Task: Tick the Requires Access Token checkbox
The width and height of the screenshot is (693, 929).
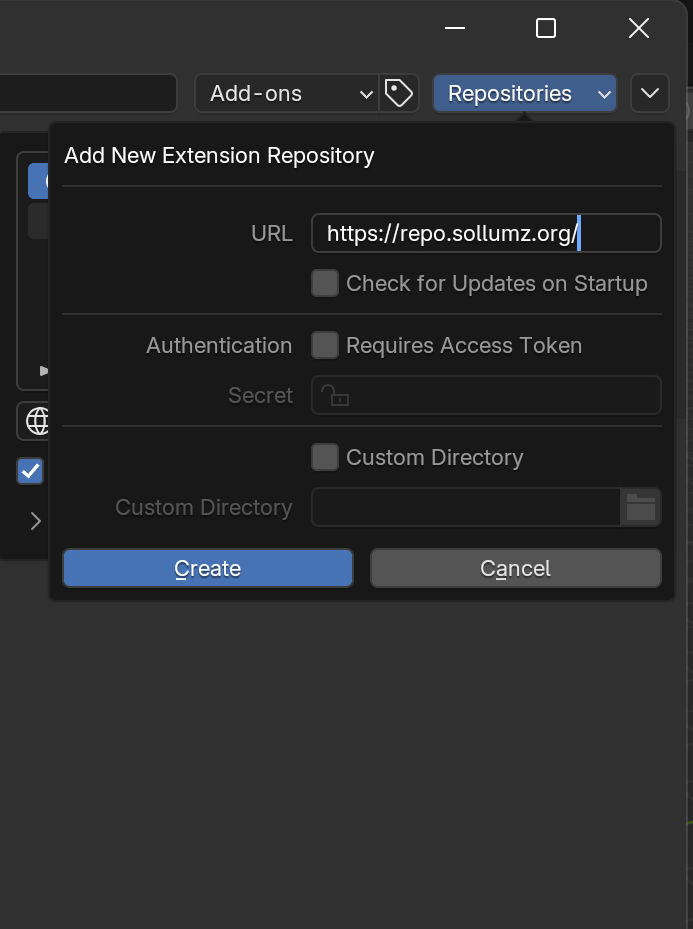Action: [325, 346]
